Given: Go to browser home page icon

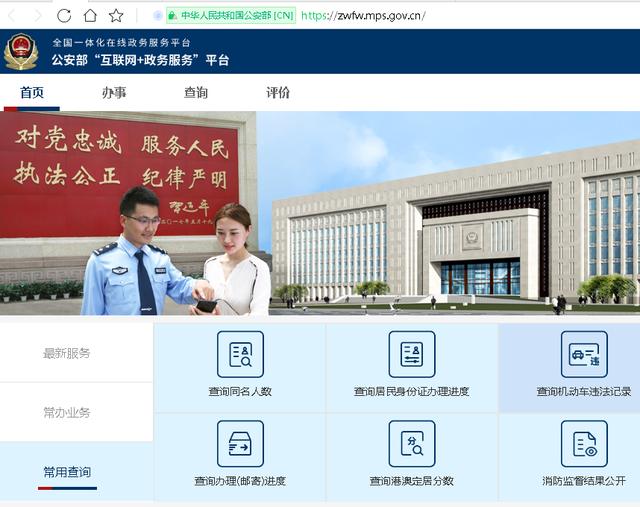Looking at the screenshot, I should coord(90,16).
